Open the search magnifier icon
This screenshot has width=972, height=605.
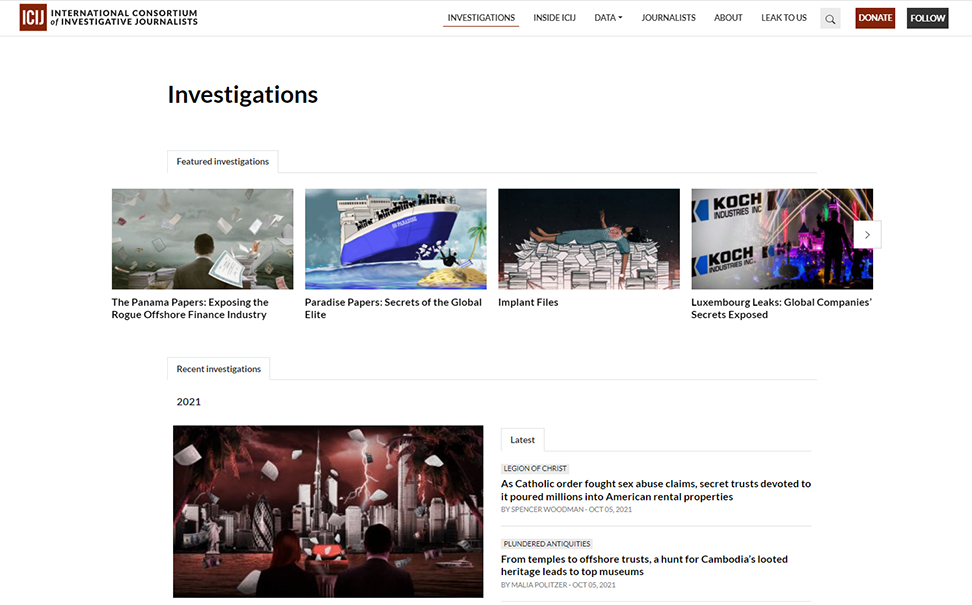click(830, 18)
